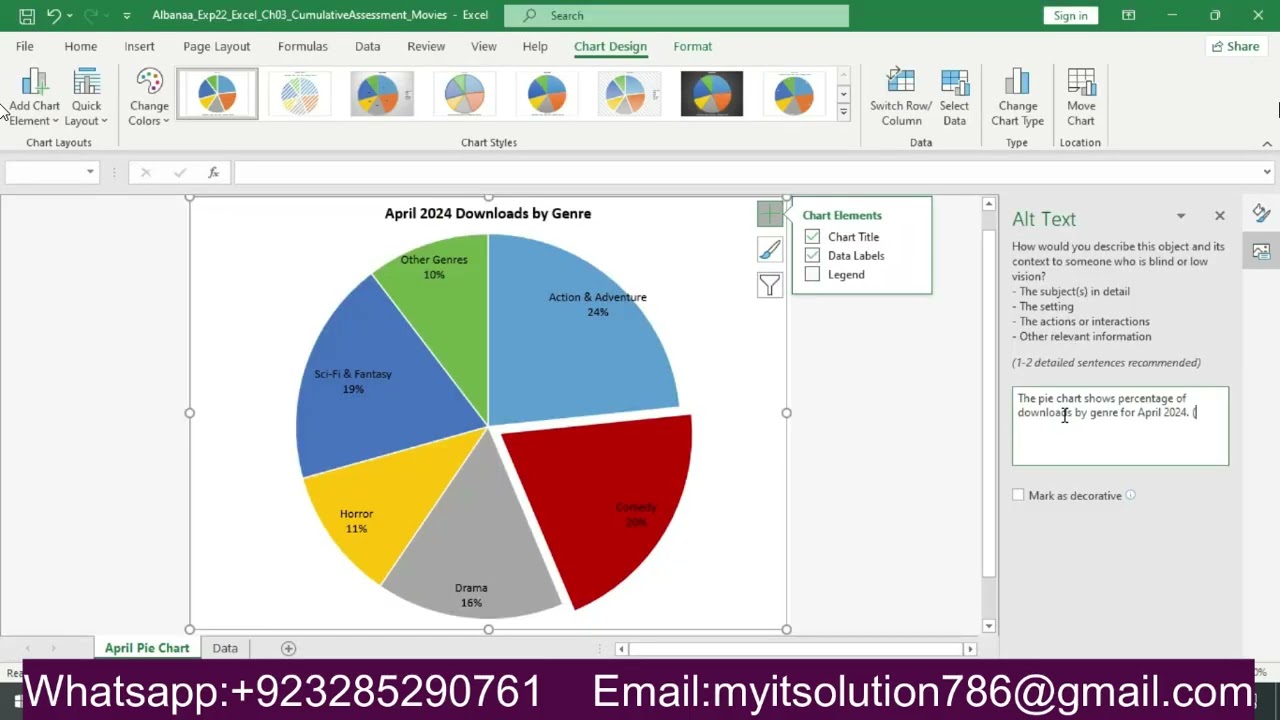Open the Review tab
Screen dimensions: 1280x720
coord(426,46)
